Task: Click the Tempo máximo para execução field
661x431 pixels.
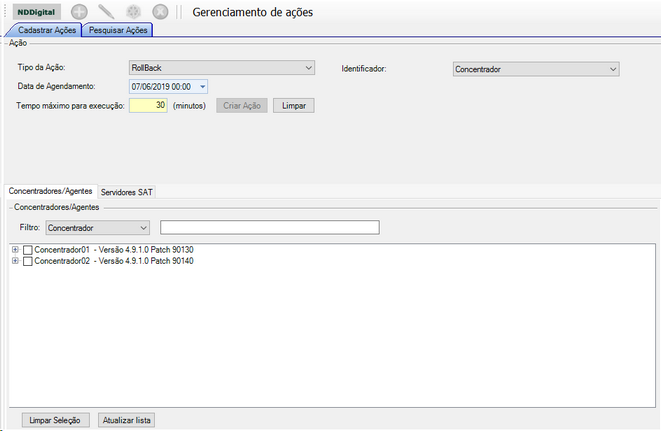Action: 148,105
